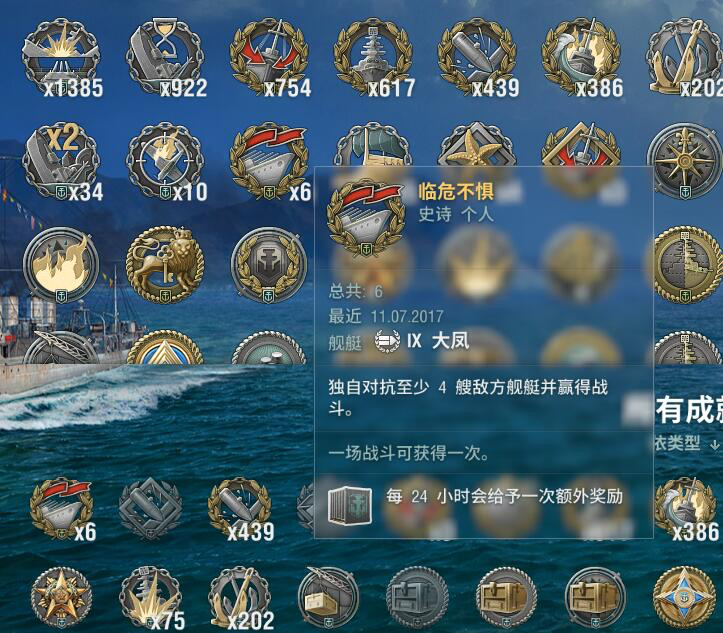Click the wave and burning ship badge x386

pyautogui.click(x=581, y=57)
